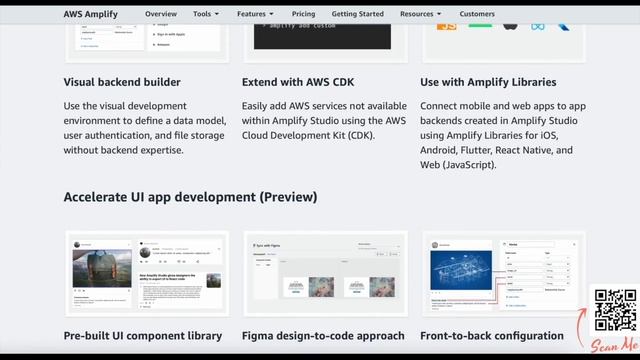
Task: Open the Customers page
Action: coord(477,14)
